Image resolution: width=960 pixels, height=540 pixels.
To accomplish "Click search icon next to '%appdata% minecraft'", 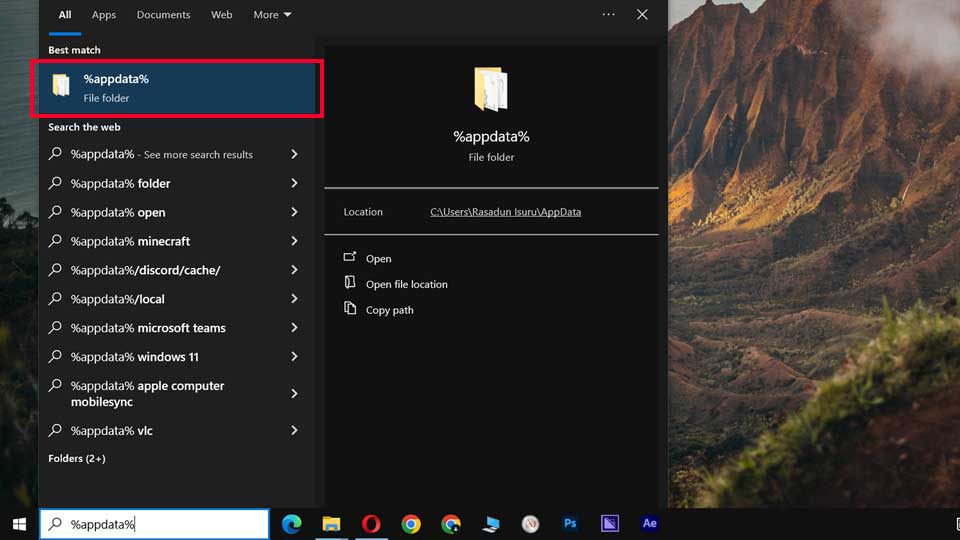I will point(55,240).
